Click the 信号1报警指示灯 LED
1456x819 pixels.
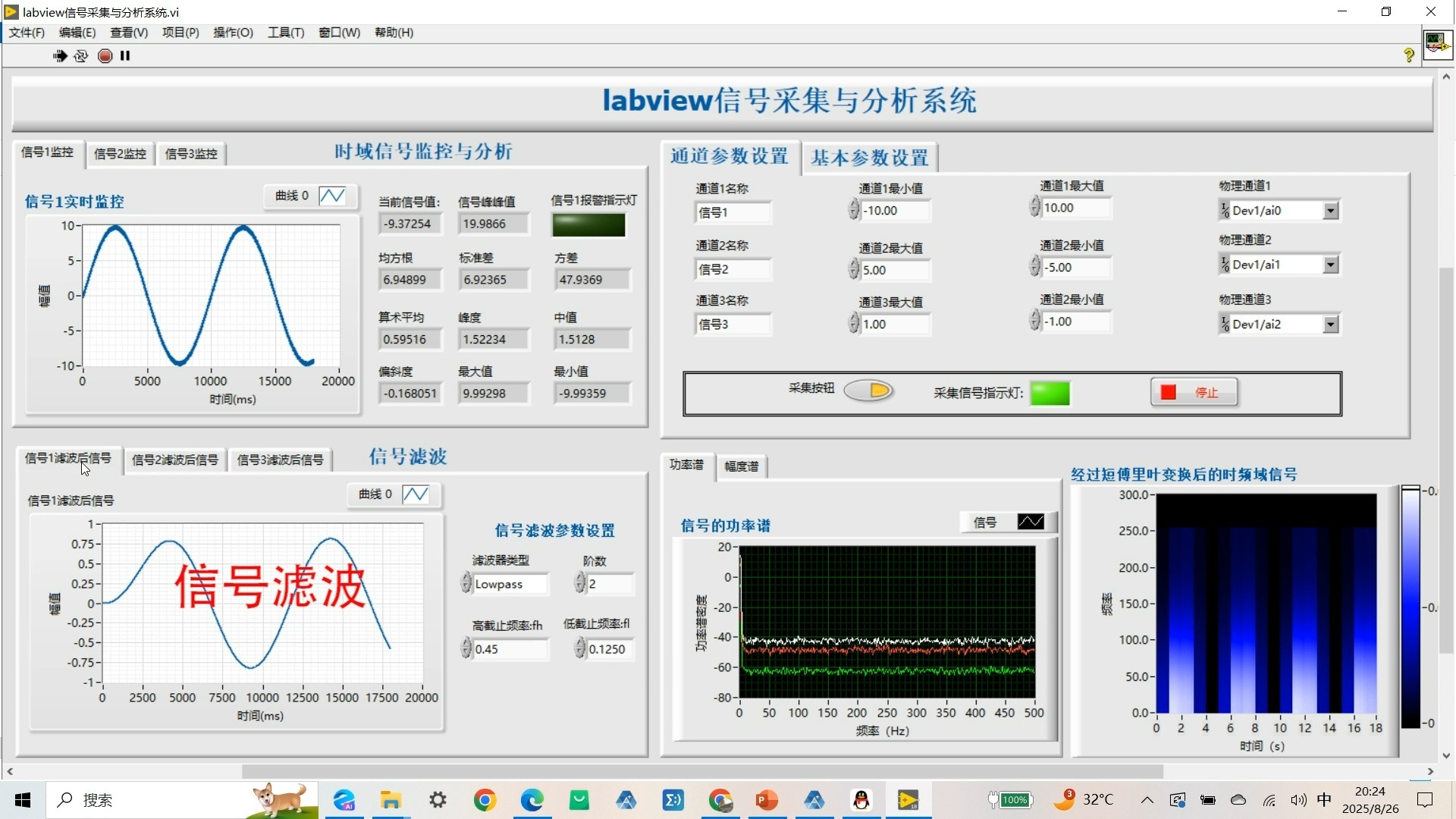pos(588,224)
